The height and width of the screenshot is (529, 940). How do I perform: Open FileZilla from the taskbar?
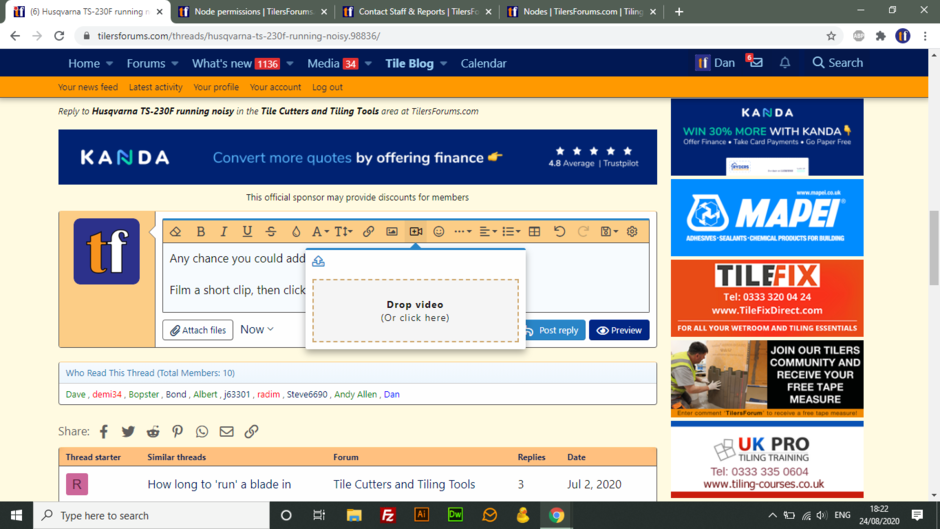pos(388,515)
